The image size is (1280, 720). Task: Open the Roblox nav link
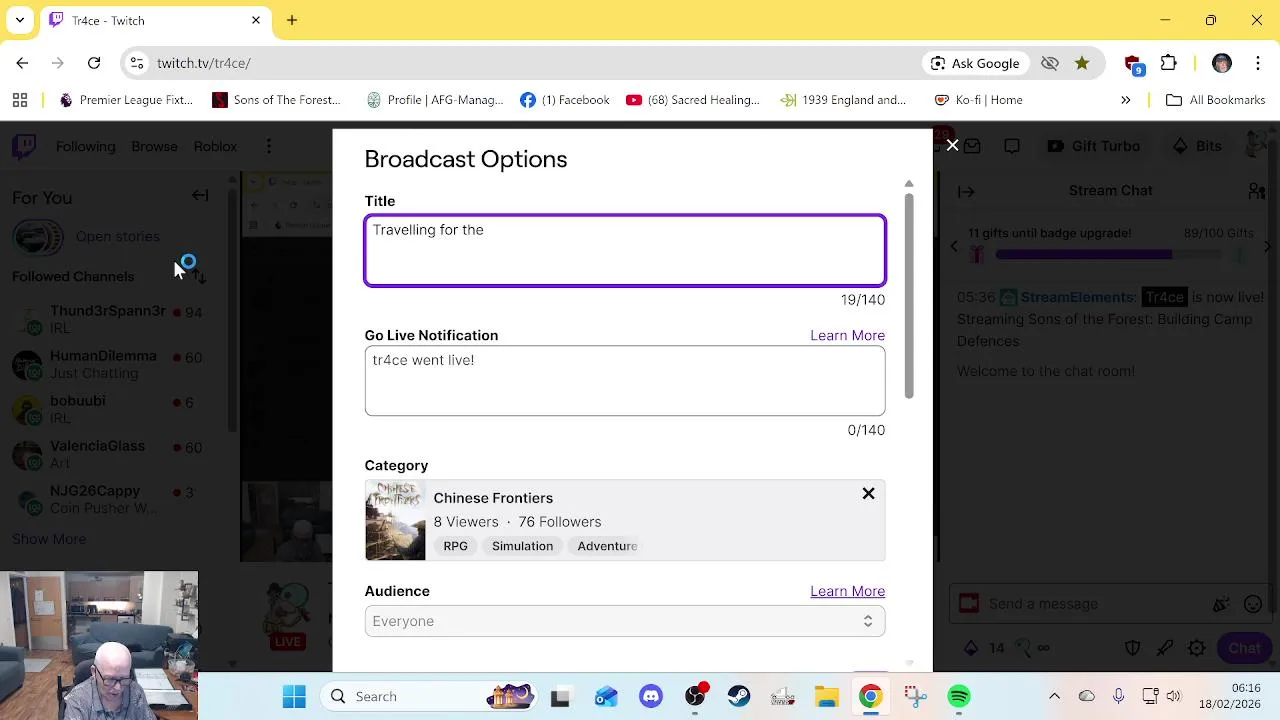click(215, 146)
